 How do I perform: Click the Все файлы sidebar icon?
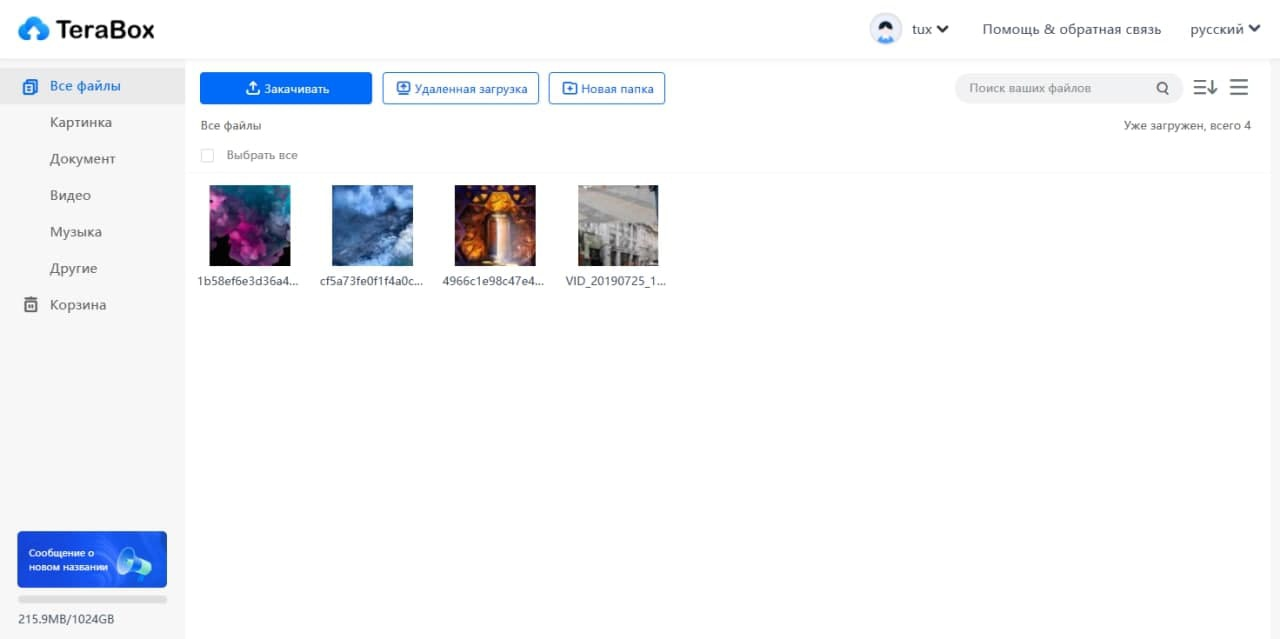(30, 86)
